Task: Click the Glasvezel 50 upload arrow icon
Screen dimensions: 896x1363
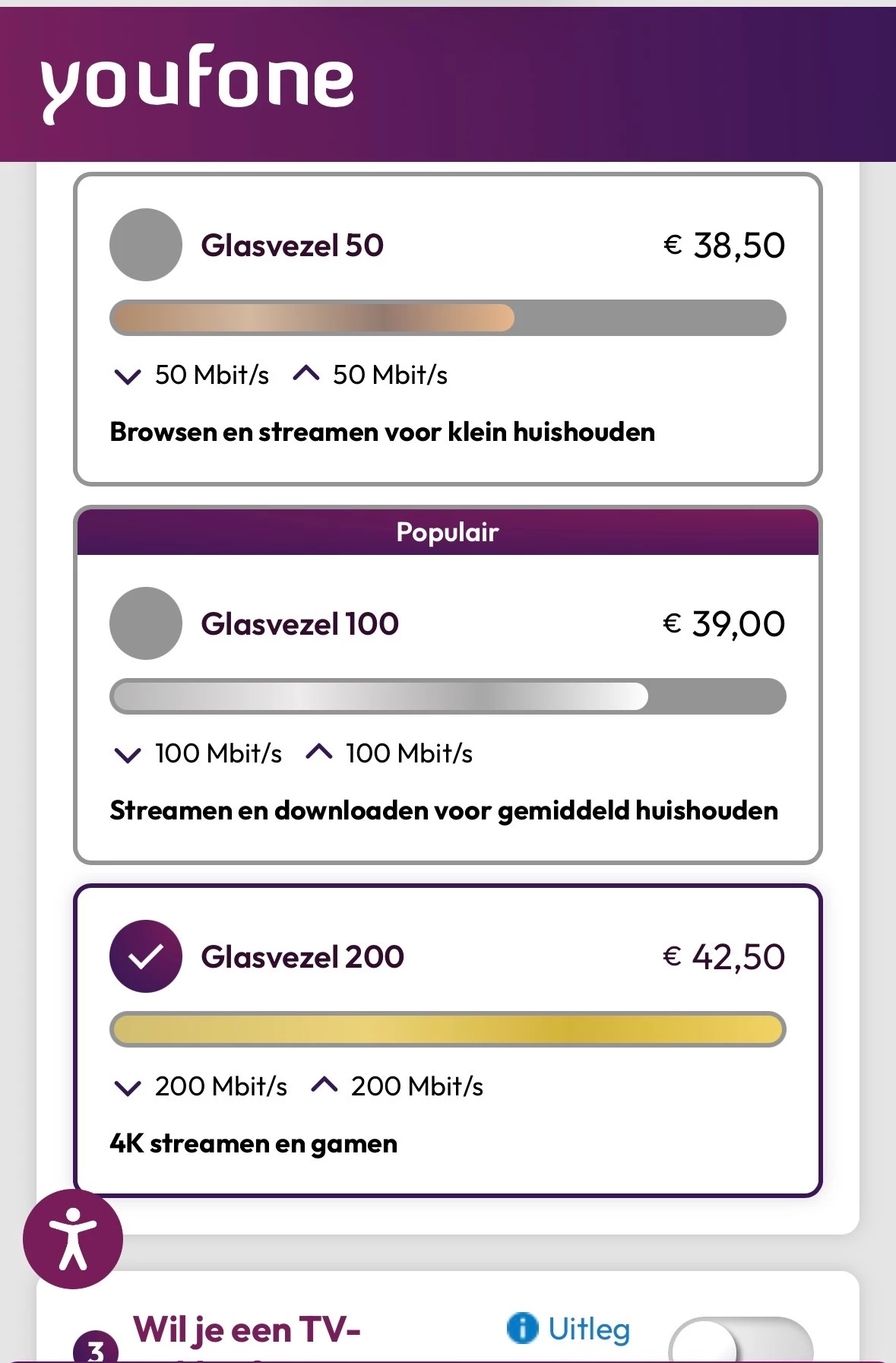Action: [x=306, y=373]
